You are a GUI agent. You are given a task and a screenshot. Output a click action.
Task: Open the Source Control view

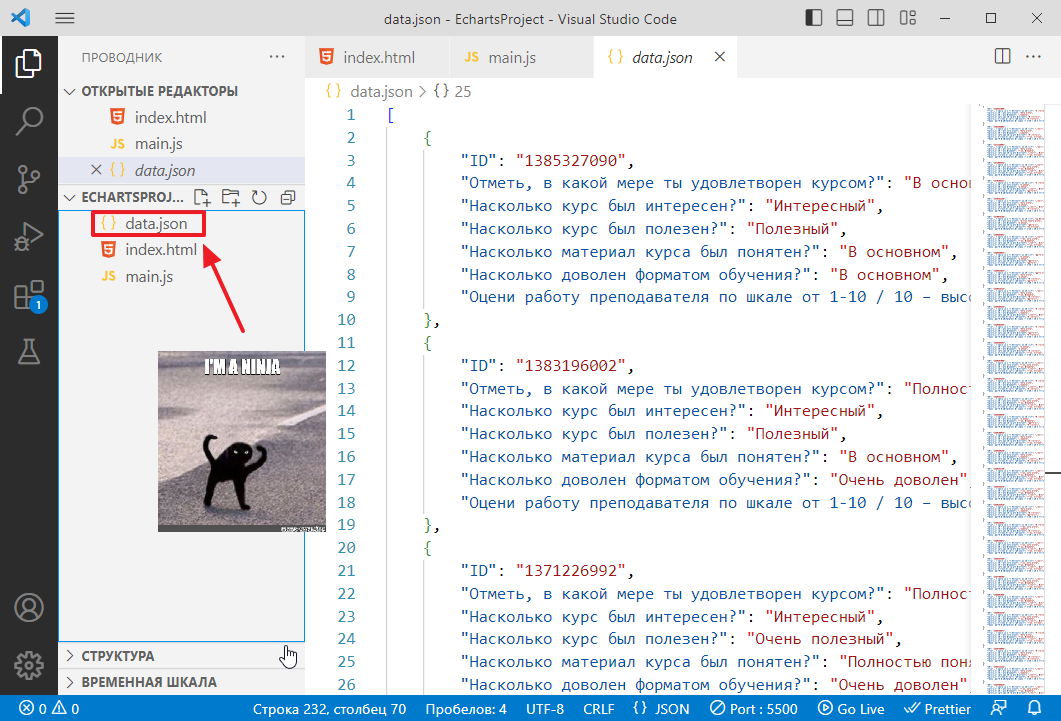[29, 179]
